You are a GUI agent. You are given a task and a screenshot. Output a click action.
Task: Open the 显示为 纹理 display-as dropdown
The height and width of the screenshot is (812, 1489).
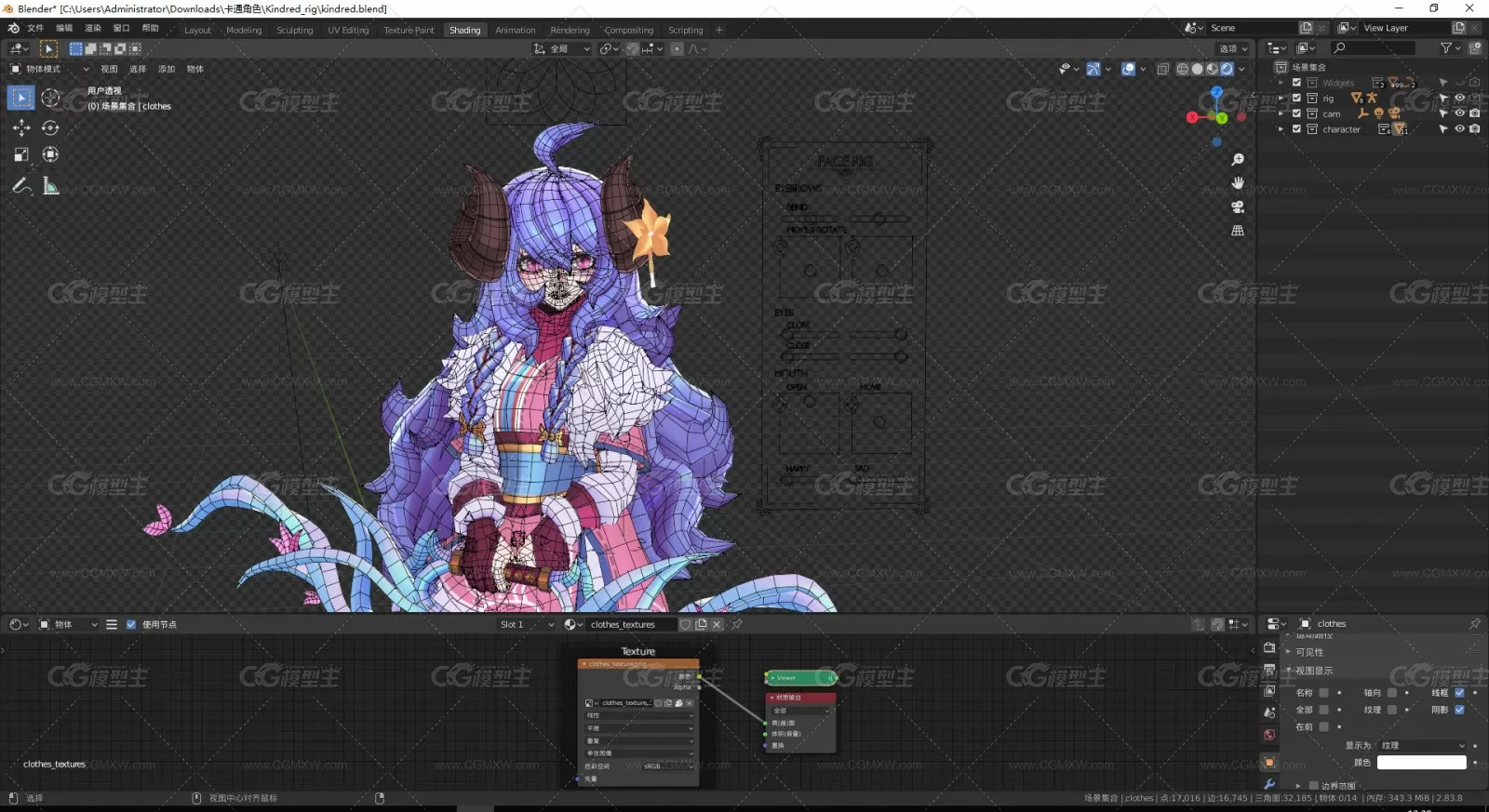[x=1423, y=745]
